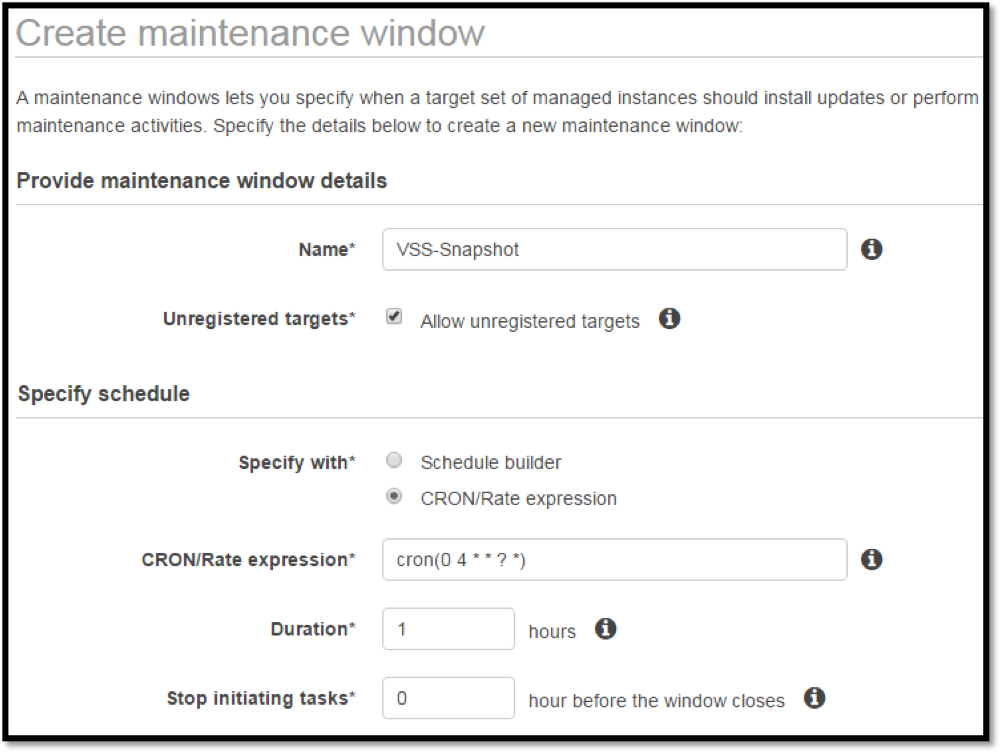Viewport: 1002px width, 754px height.
Task: Open info icon next to Allow unregistered targets
Action: 670,318
